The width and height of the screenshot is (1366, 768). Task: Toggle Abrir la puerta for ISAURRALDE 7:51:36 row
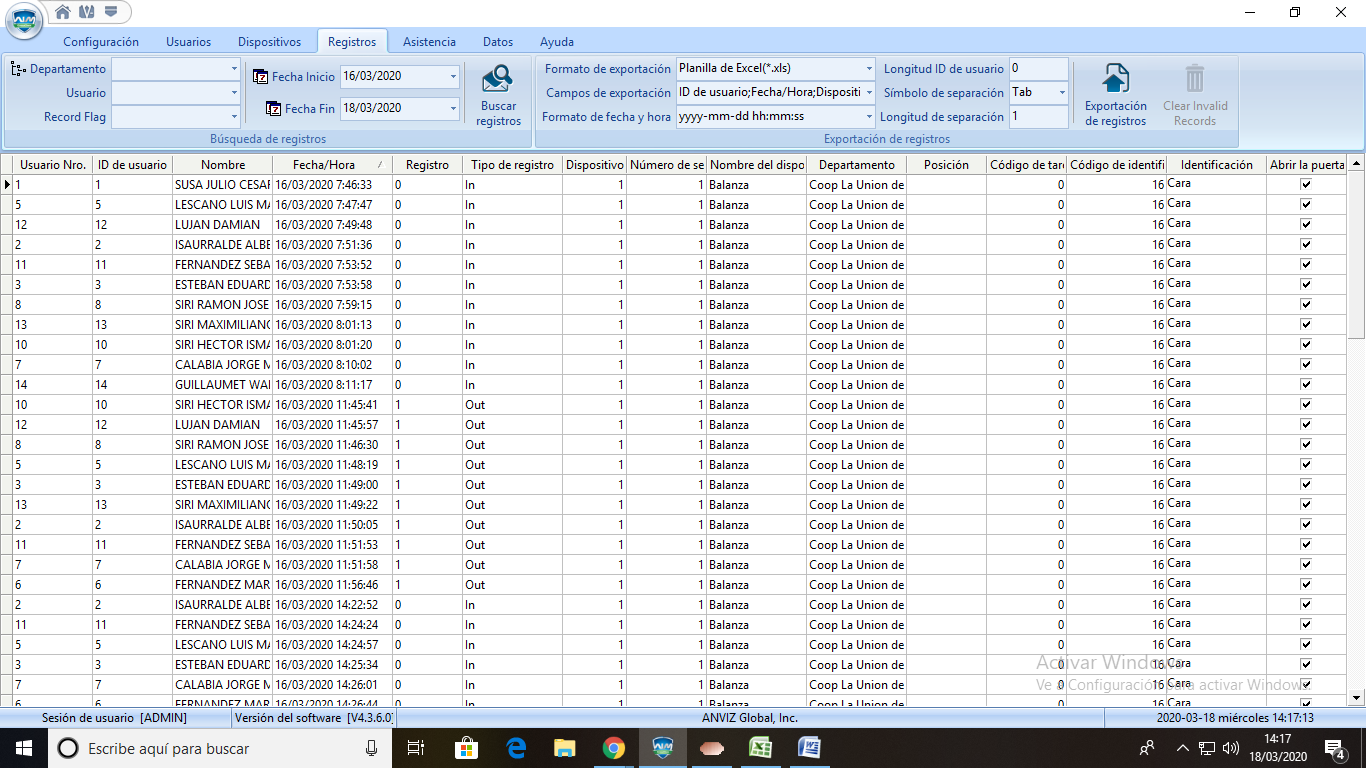[1306, 245]
